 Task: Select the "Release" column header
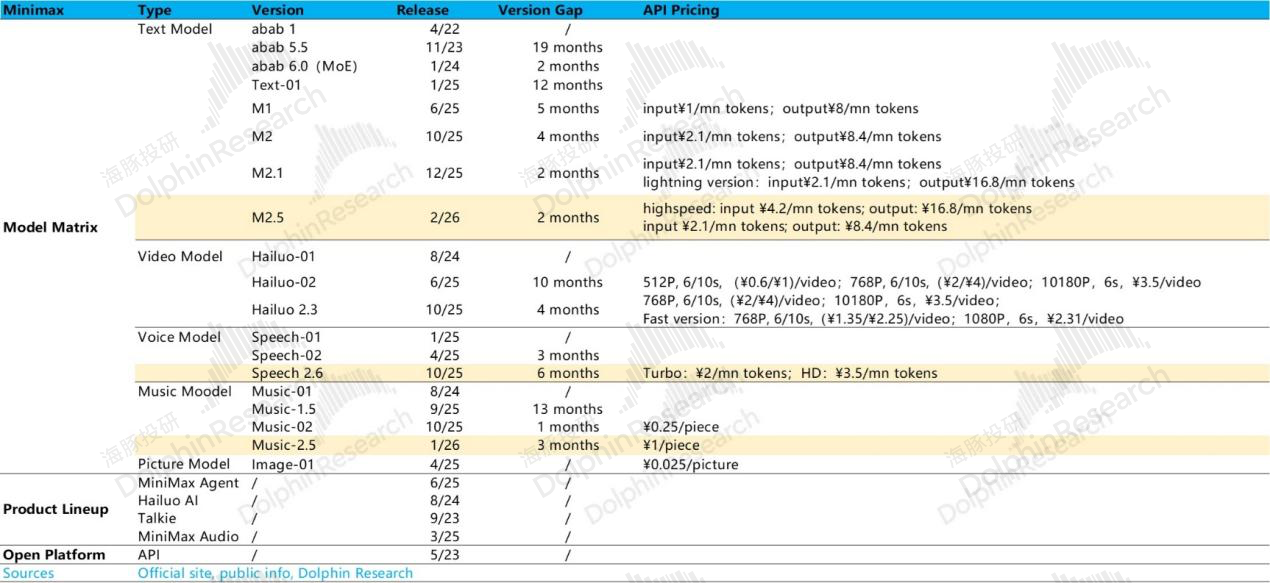(425, 10)
